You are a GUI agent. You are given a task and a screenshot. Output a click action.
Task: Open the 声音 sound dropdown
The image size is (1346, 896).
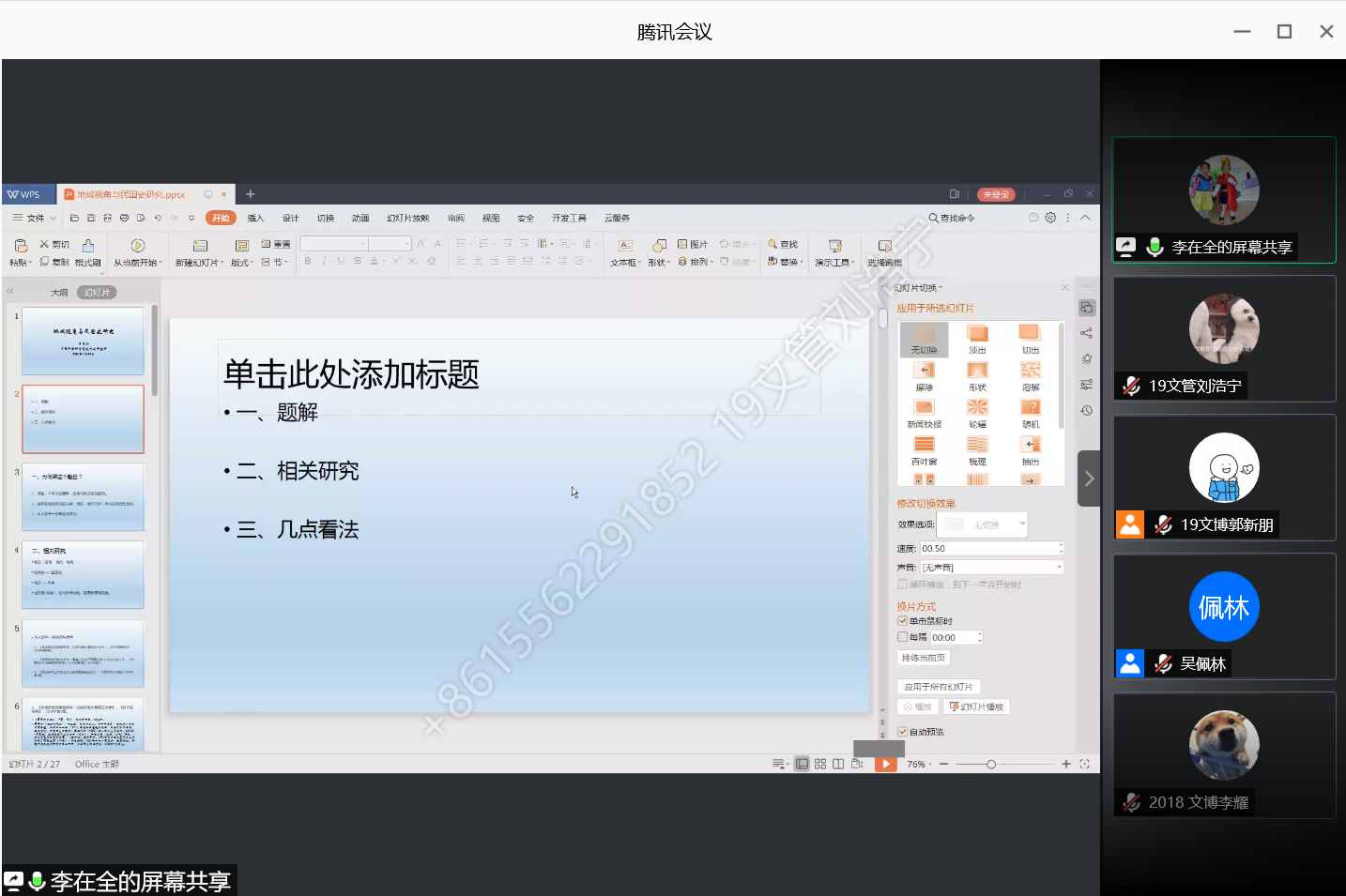coord(1060,568)
